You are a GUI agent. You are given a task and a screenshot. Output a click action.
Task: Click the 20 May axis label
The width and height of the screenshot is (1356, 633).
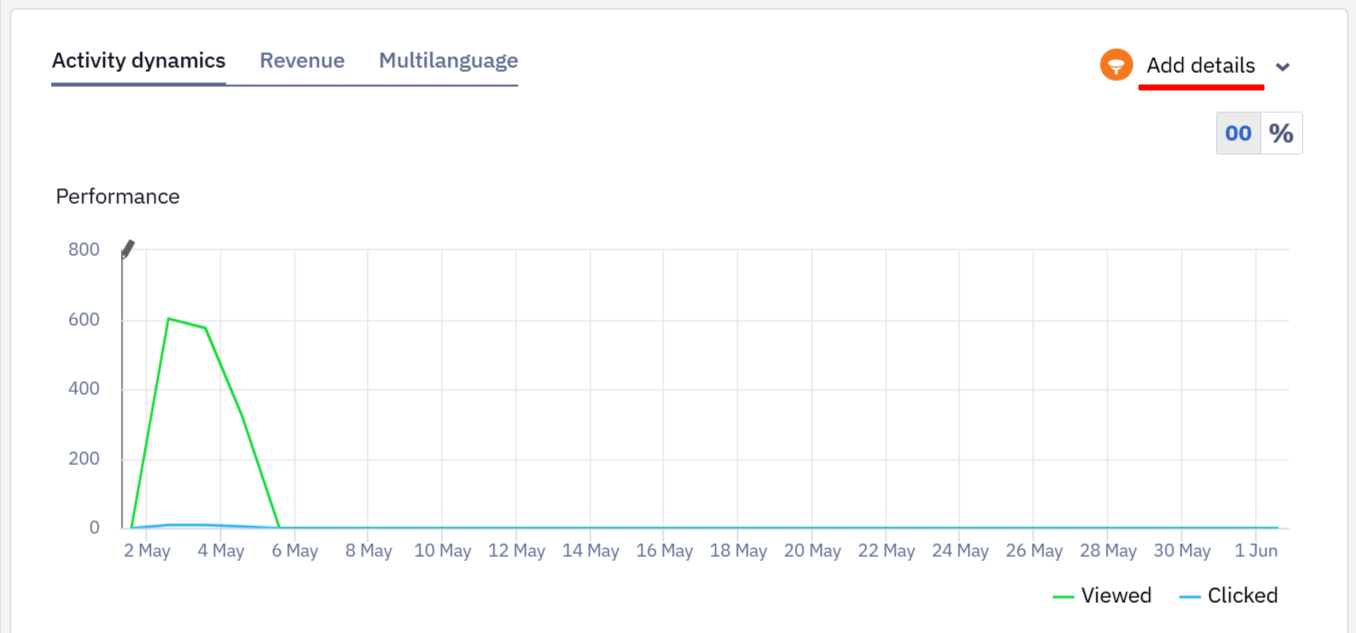pos(812,551)
